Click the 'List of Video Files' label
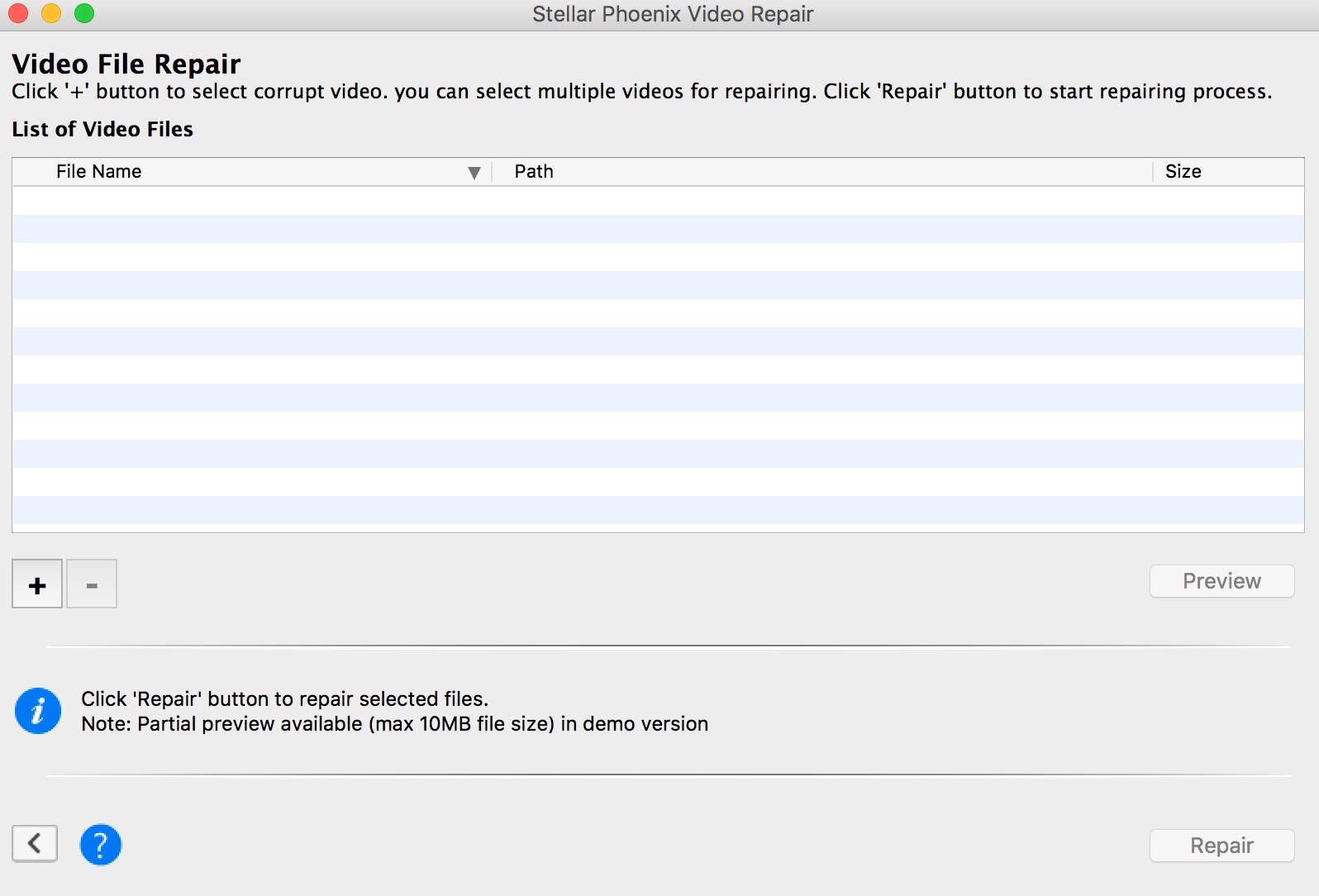This screenshot has width=1319, height=896. click(102, 129)
